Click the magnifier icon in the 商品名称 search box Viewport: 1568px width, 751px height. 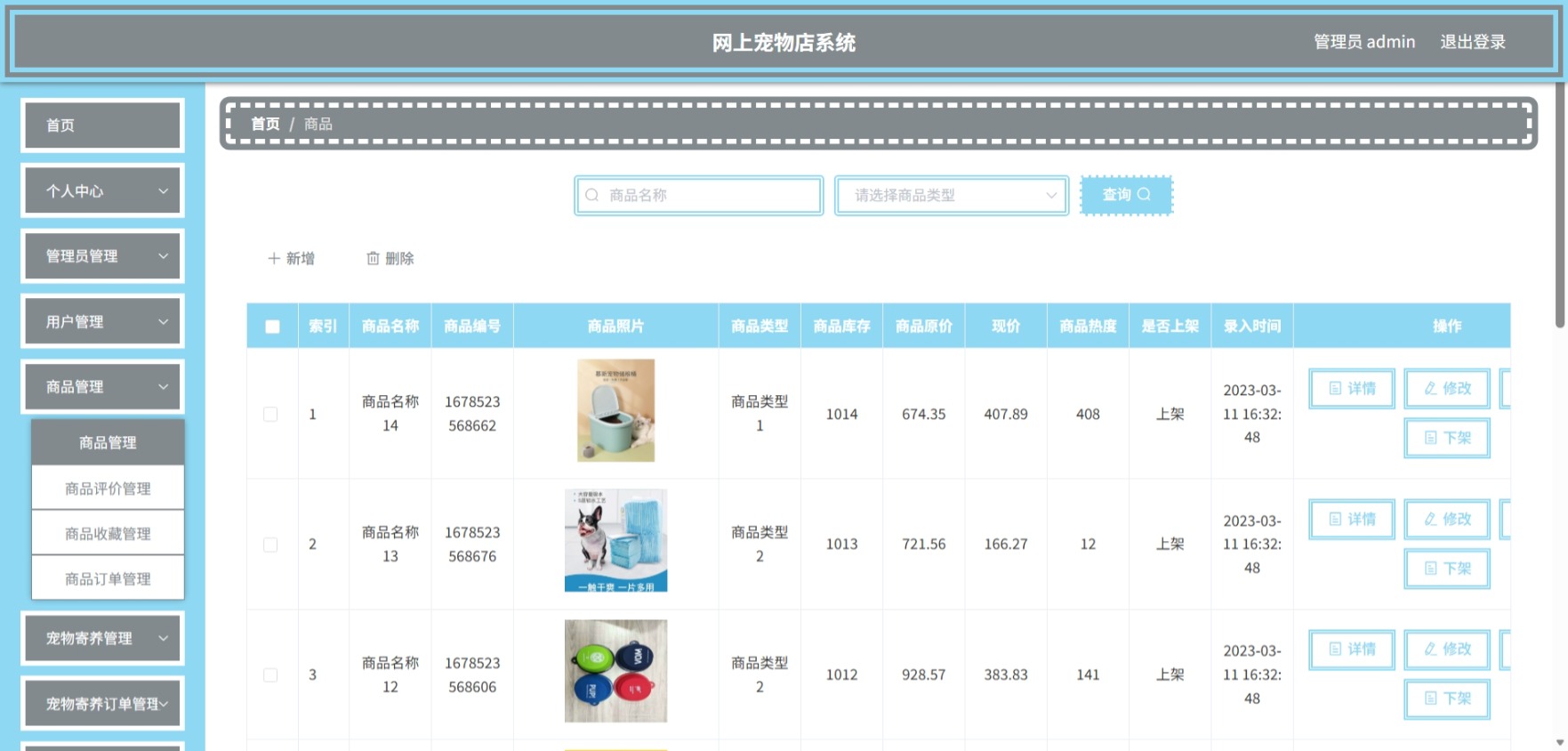coord(591,195)
